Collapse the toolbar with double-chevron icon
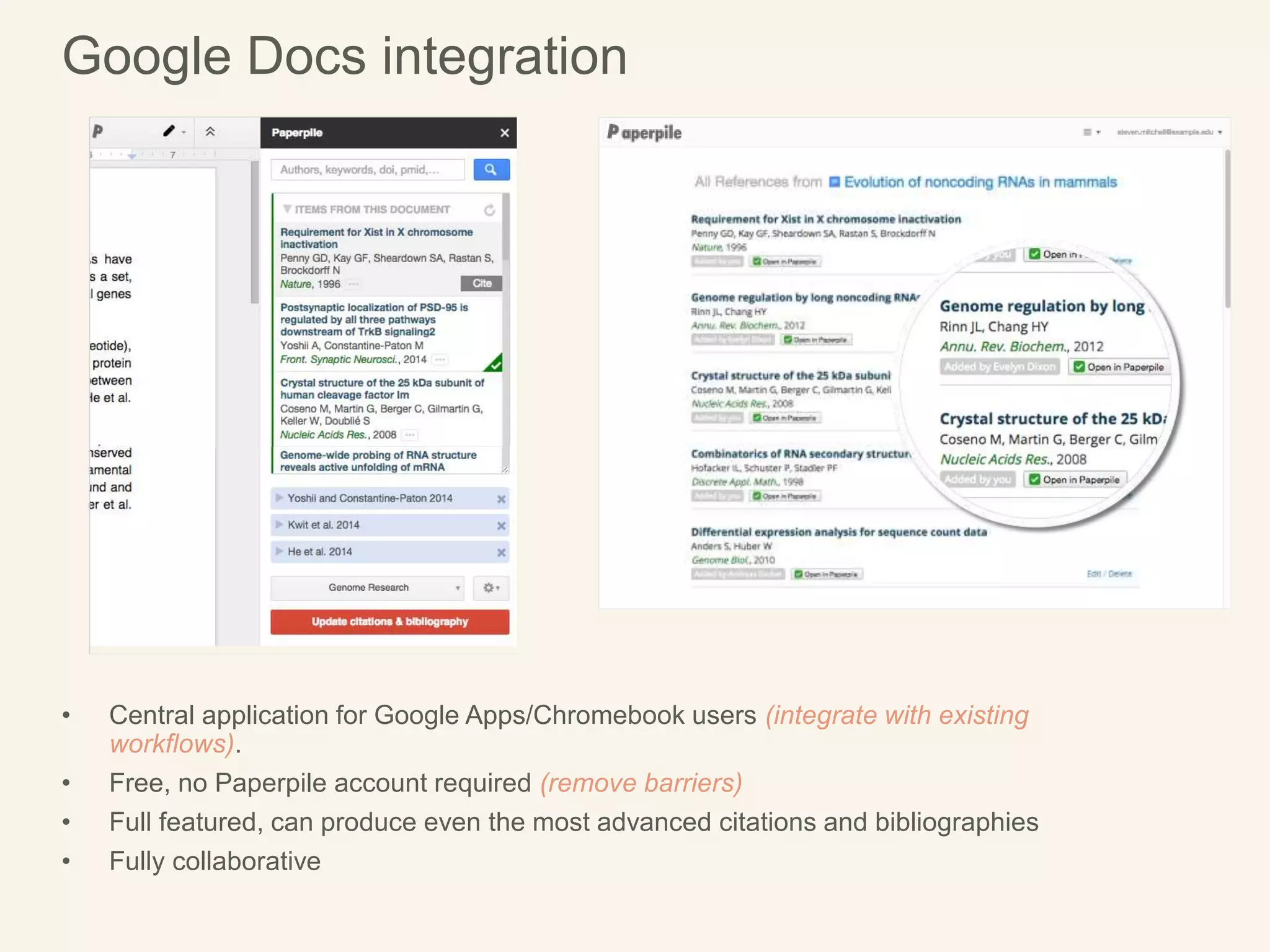The image size is (1270, 952). [x=210, y=131]
